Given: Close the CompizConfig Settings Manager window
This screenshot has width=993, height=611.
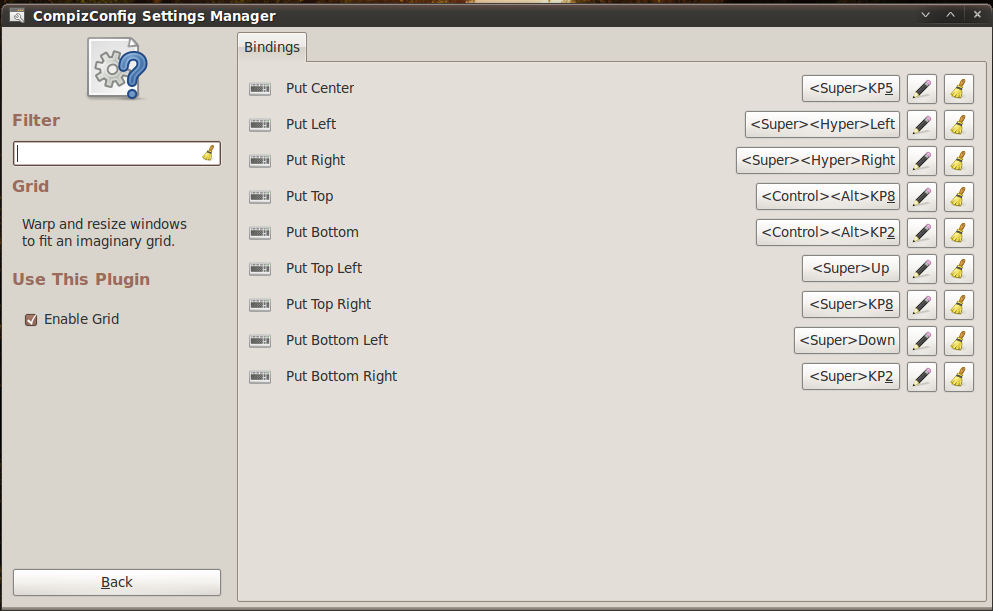Looking at the screenshot, I should tap(977, 15).
